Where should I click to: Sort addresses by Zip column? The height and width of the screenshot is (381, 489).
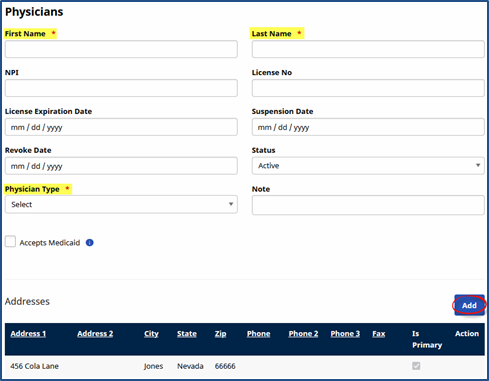click(x=220, y=334)
